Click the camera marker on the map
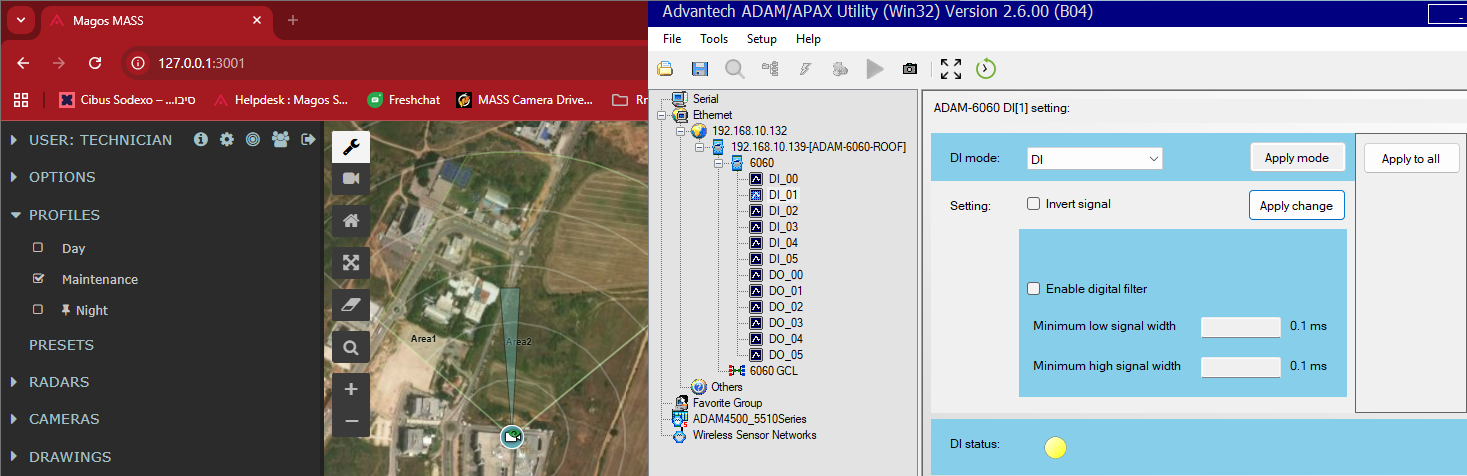1467x476 pixels. [x=512, y=437]
